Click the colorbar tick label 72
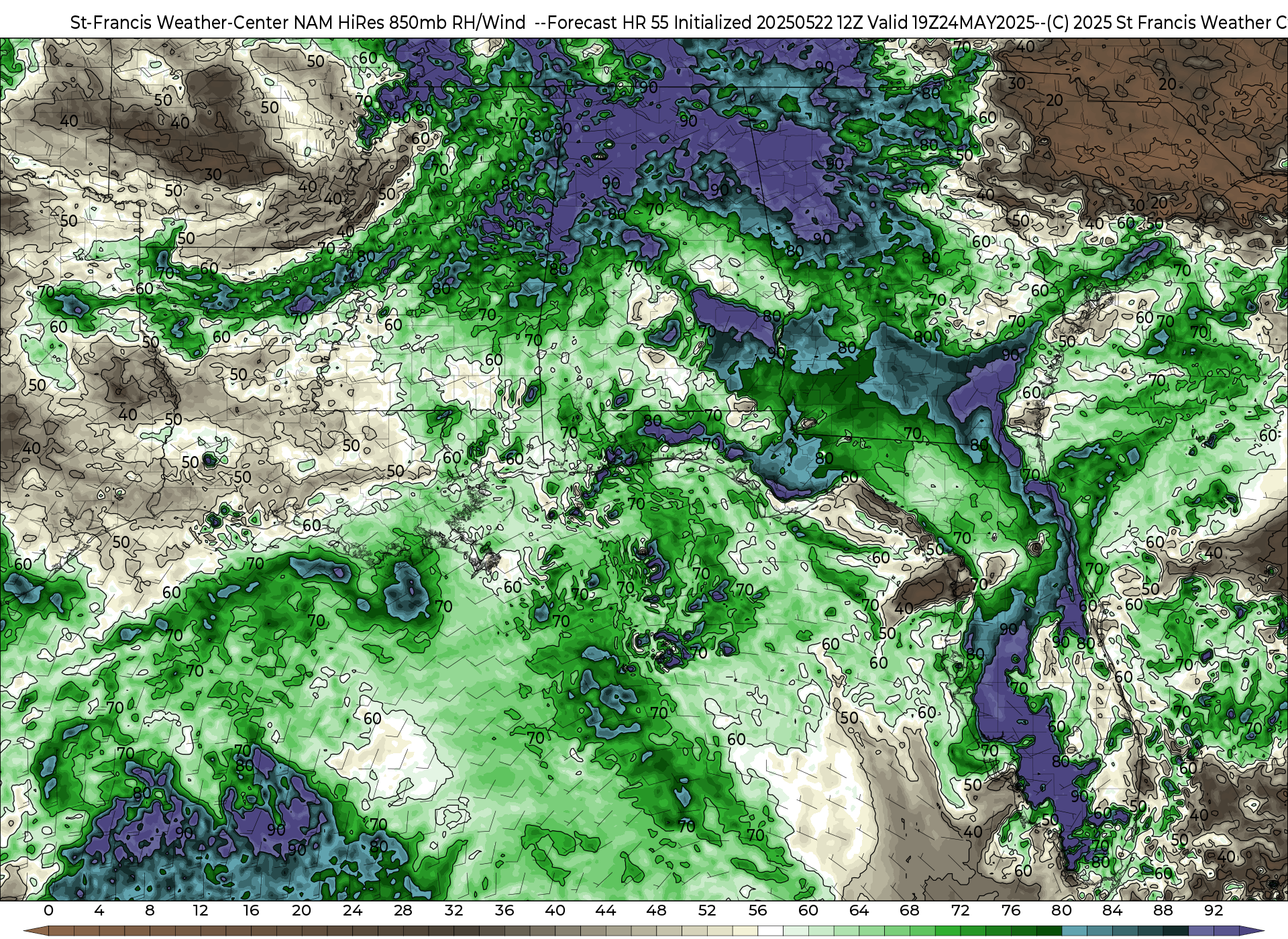1288x939 pixels. coord(960,911)
